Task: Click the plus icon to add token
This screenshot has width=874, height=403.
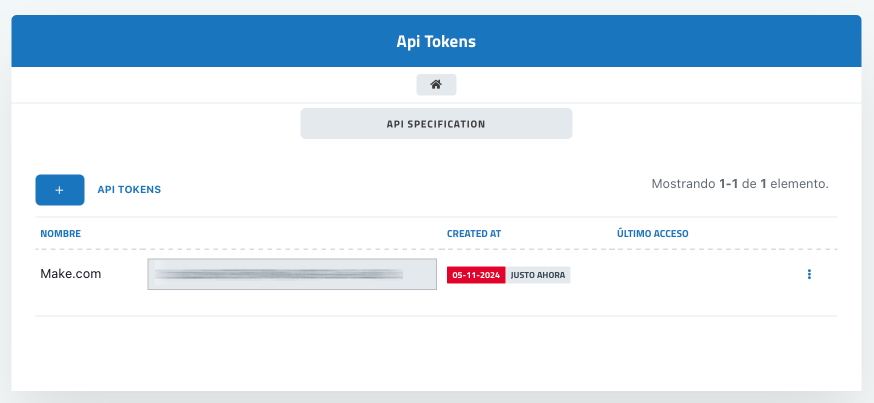Action: 60,189
